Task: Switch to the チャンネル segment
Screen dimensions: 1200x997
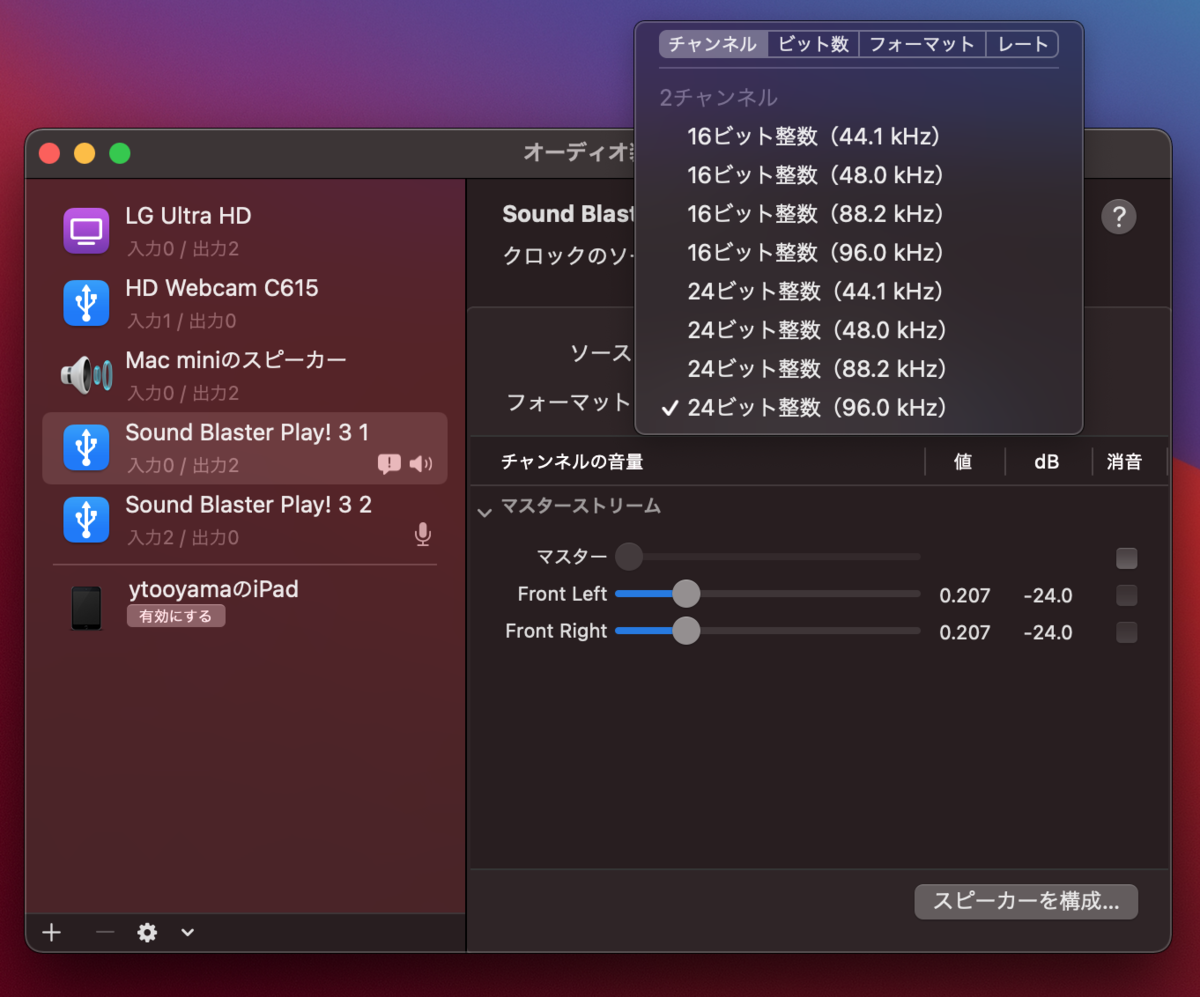Action: pos(713,44)
